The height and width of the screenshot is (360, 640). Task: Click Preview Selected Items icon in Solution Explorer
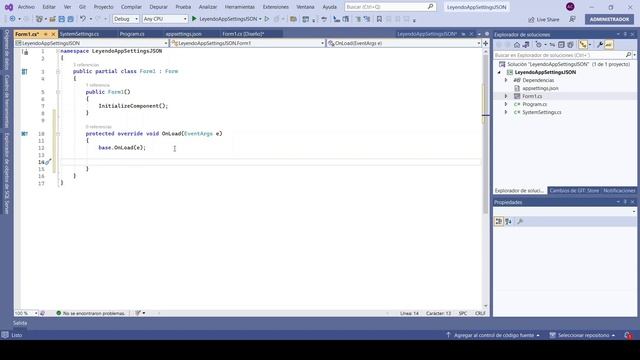[x=609, y=45]
